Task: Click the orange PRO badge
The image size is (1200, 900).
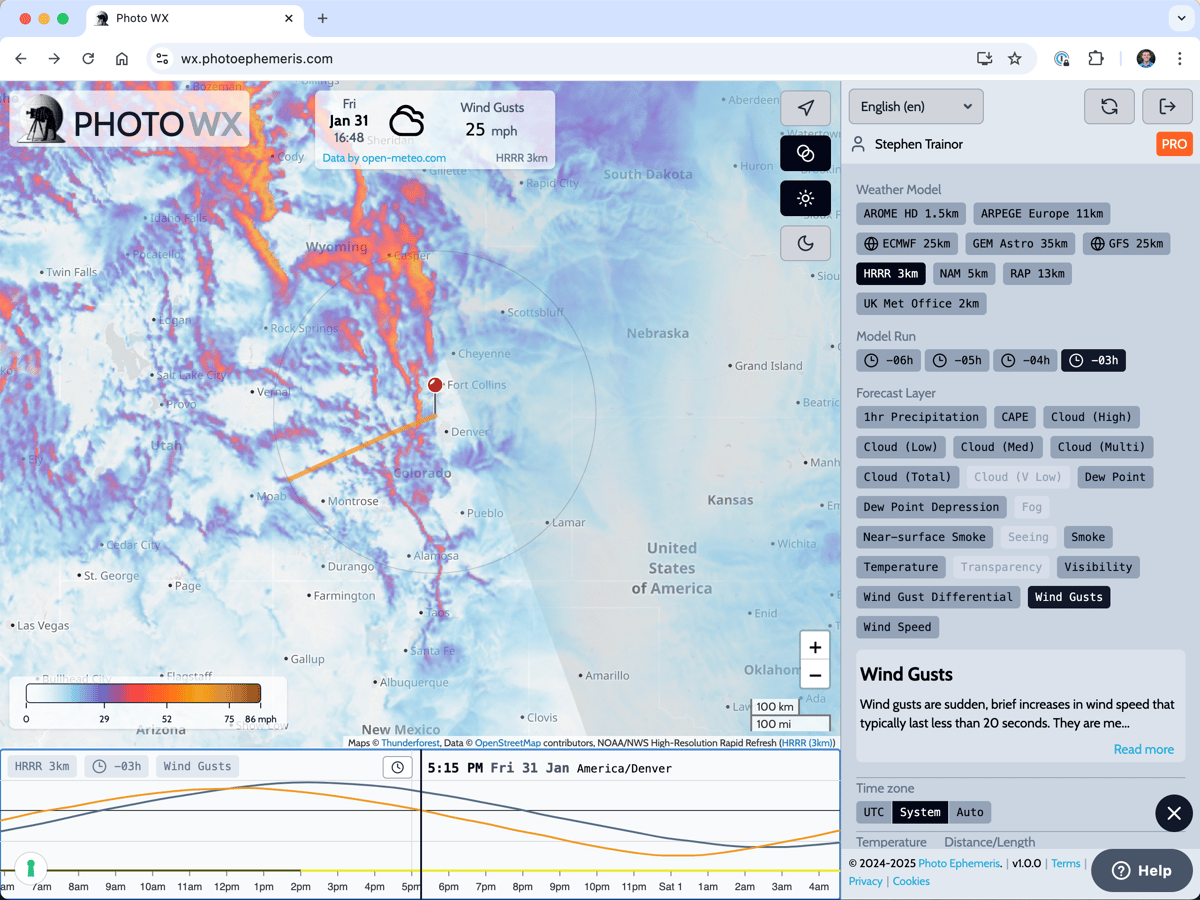Action: click(x=1174, y=144)
